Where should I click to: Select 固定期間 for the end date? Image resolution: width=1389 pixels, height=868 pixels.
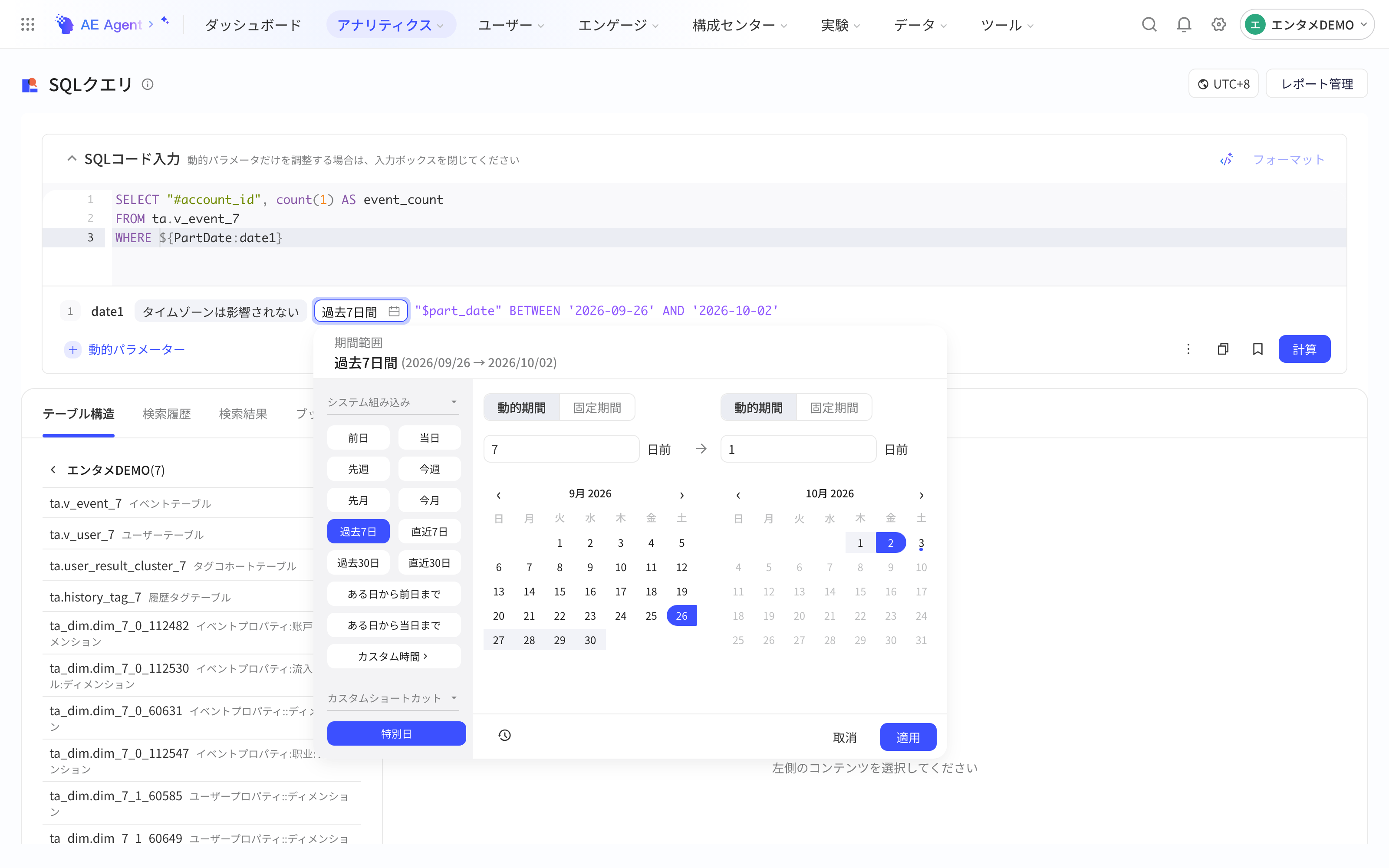pyautogui.click(x=834, y=408)
